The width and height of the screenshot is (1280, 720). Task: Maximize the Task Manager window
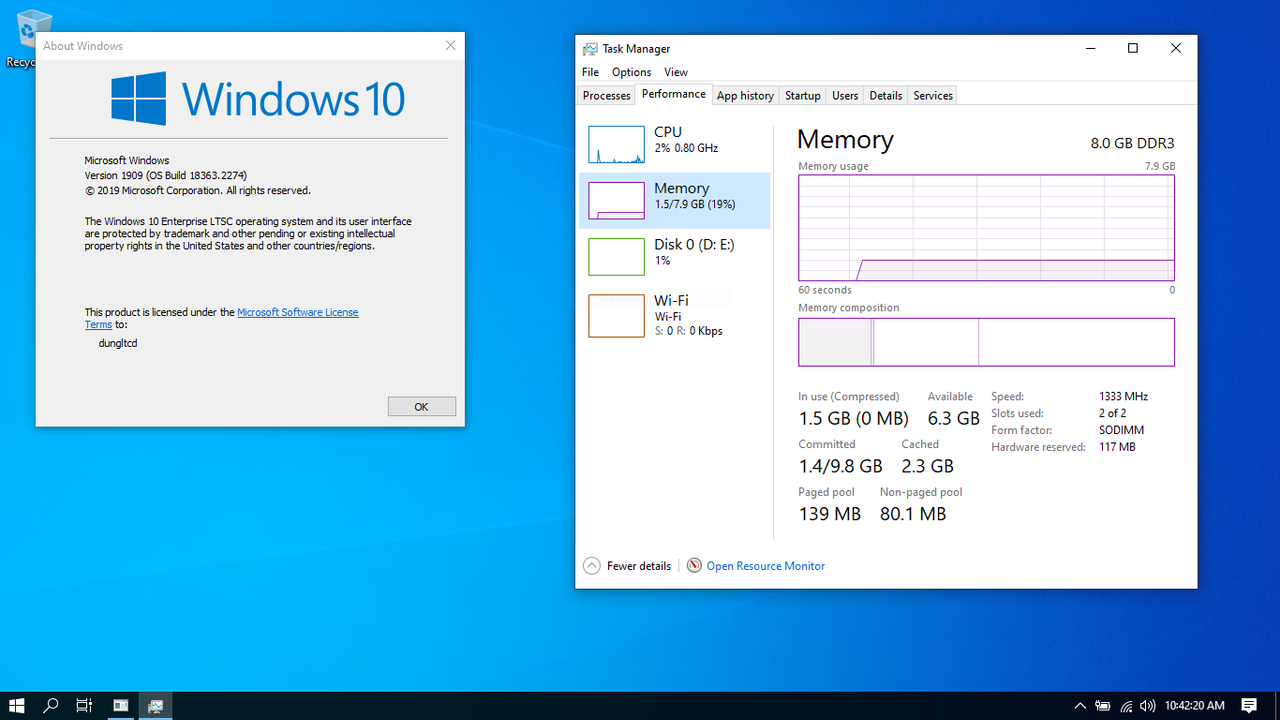click(x=1132, y=48)
